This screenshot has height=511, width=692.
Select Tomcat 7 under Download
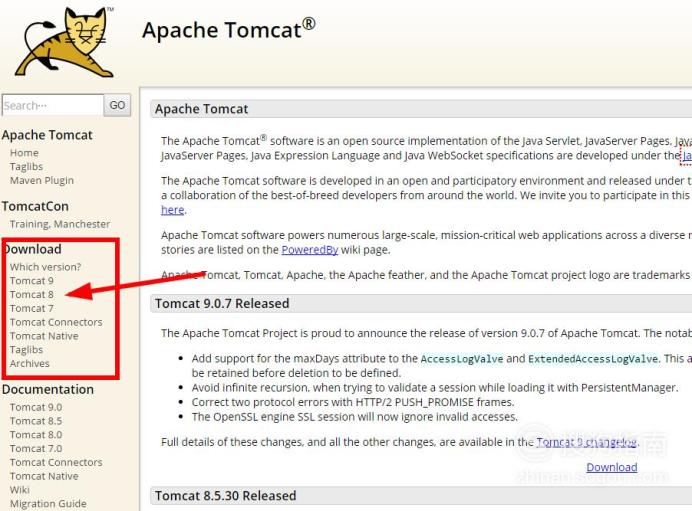(x=32, y=308)
